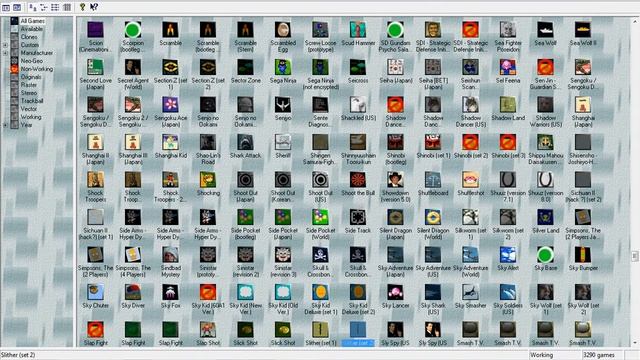
Task: Select the Sea Wolf II game icon
Action: (x=583, y=30)
